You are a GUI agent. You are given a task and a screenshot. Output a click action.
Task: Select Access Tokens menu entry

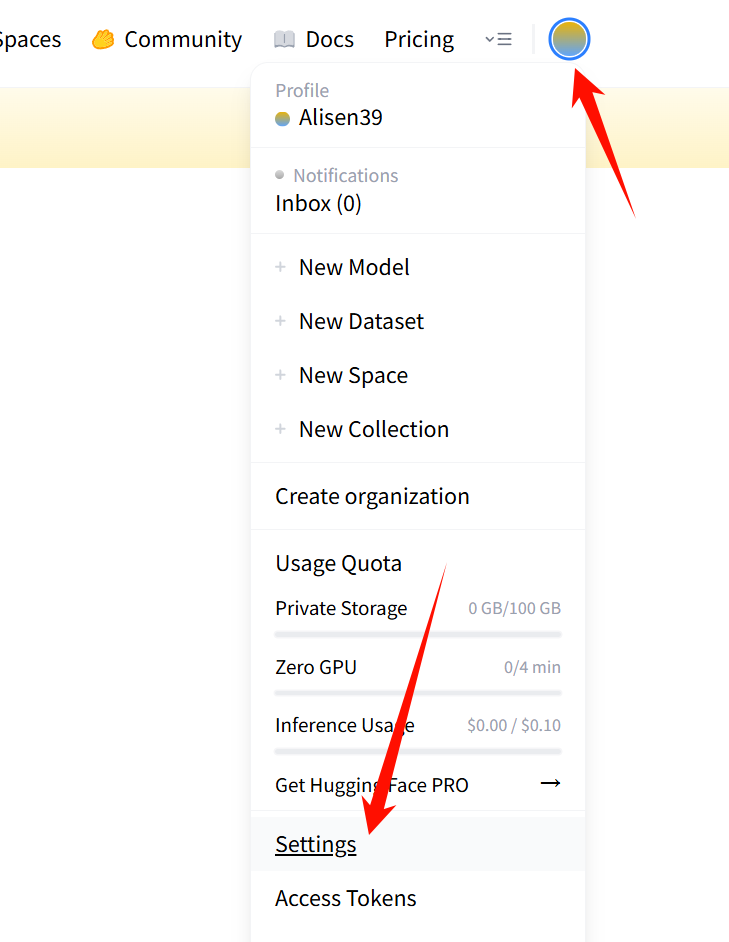click(346, 899)
